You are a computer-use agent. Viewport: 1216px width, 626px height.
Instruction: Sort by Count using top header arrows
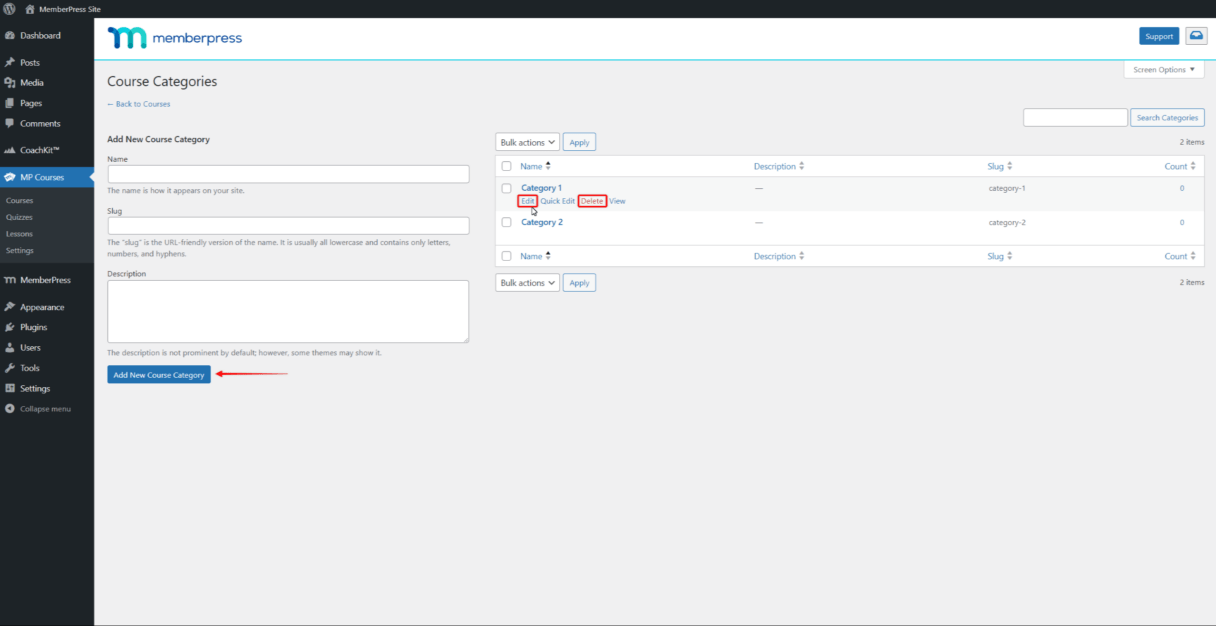[x=1194, y=166]
